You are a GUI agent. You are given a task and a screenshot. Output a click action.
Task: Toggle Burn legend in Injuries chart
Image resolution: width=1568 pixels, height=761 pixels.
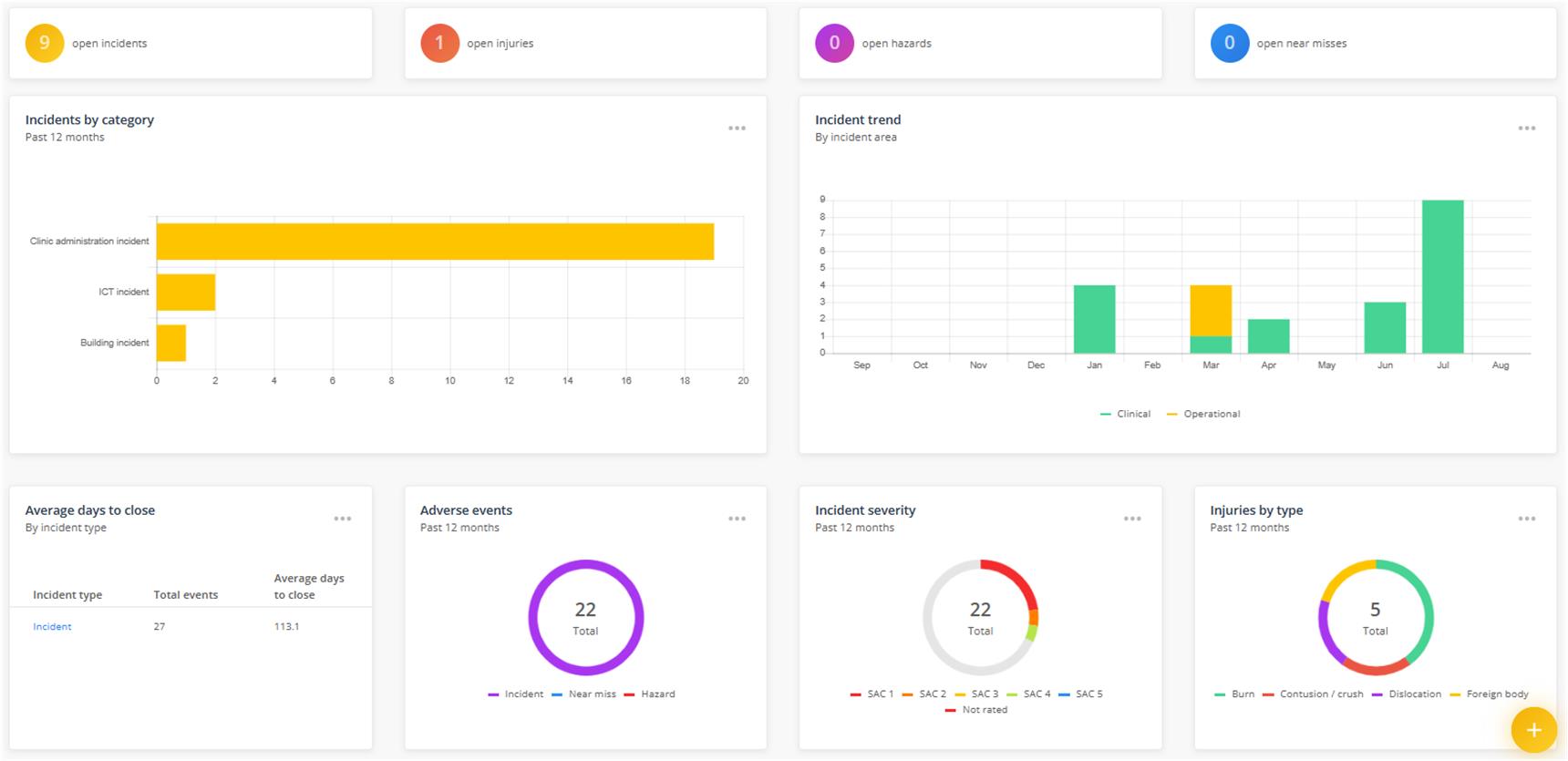[x=1235, y=694]
